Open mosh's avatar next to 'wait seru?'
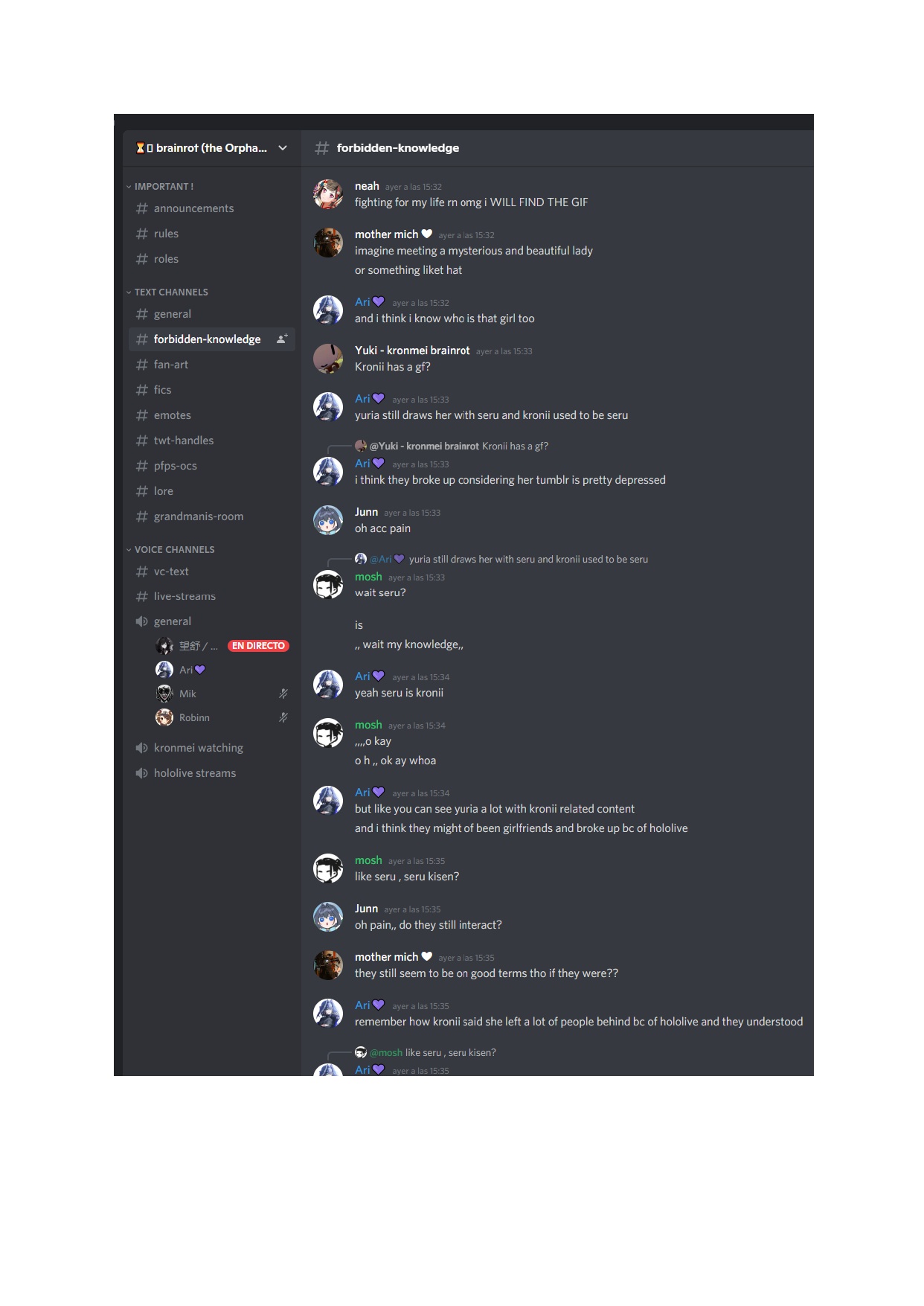Viewport: 924px width, 1306px height. pyautogui.click(x=328, y=585)
